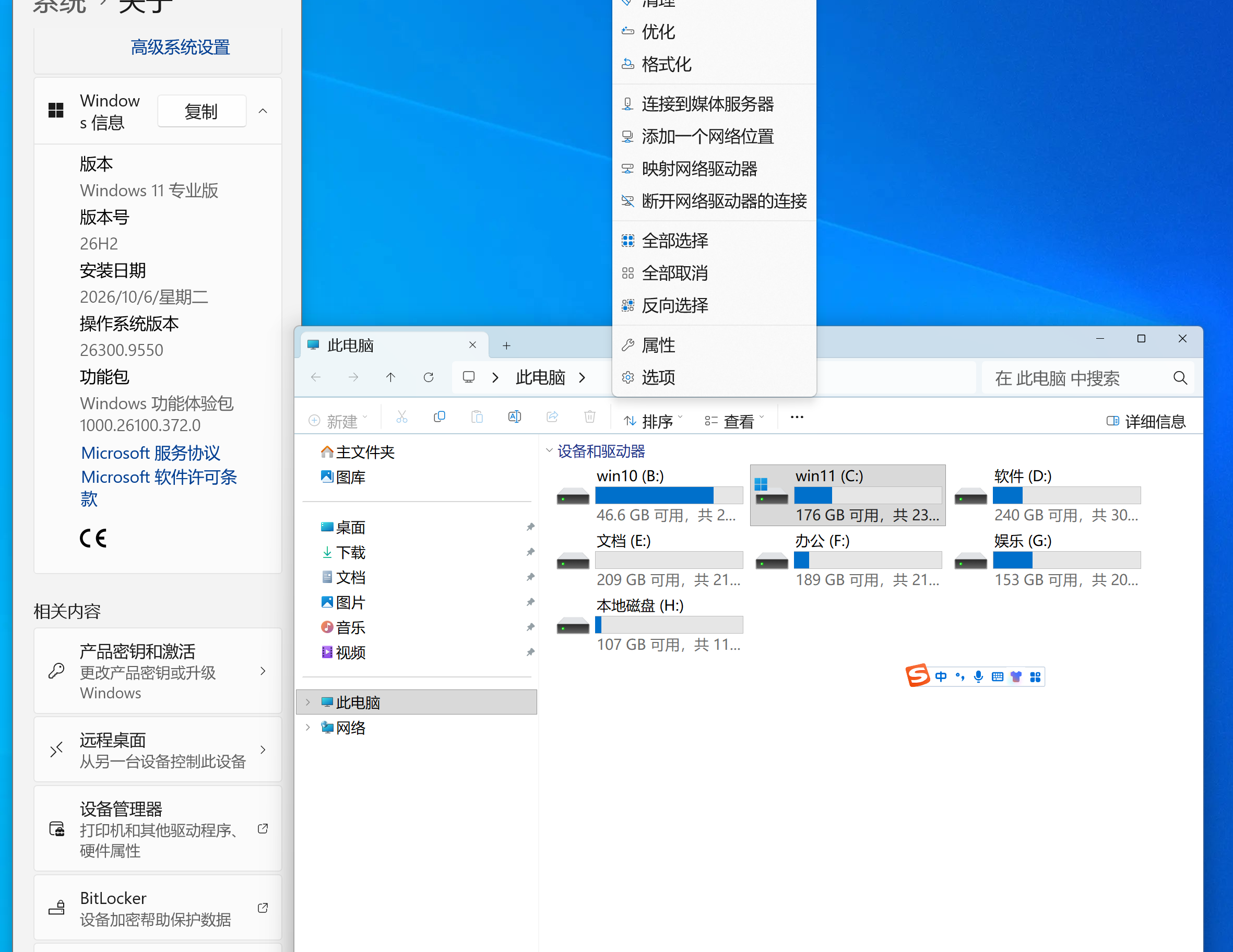
Task: Open the 排序 sort dropdown
Action: point(653,421)
